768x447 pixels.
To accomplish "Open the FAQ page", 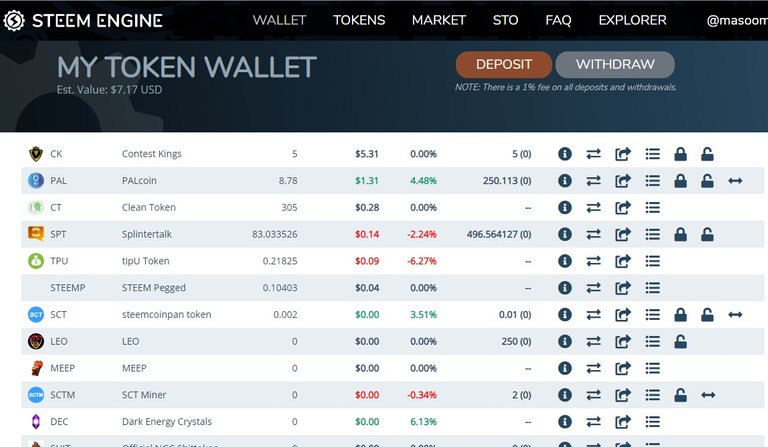I will coord(558,20).
